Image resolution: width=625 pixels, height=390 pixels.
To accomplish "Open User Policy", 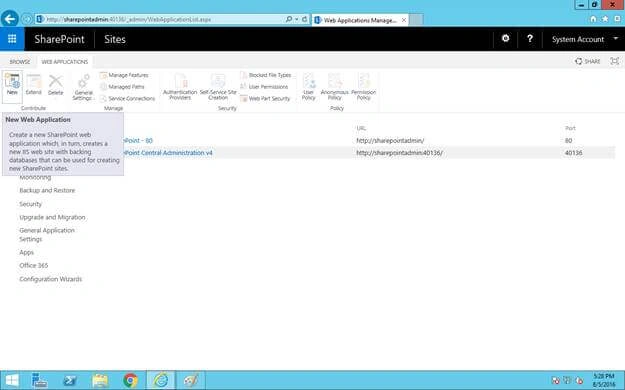I will [309, 87].
